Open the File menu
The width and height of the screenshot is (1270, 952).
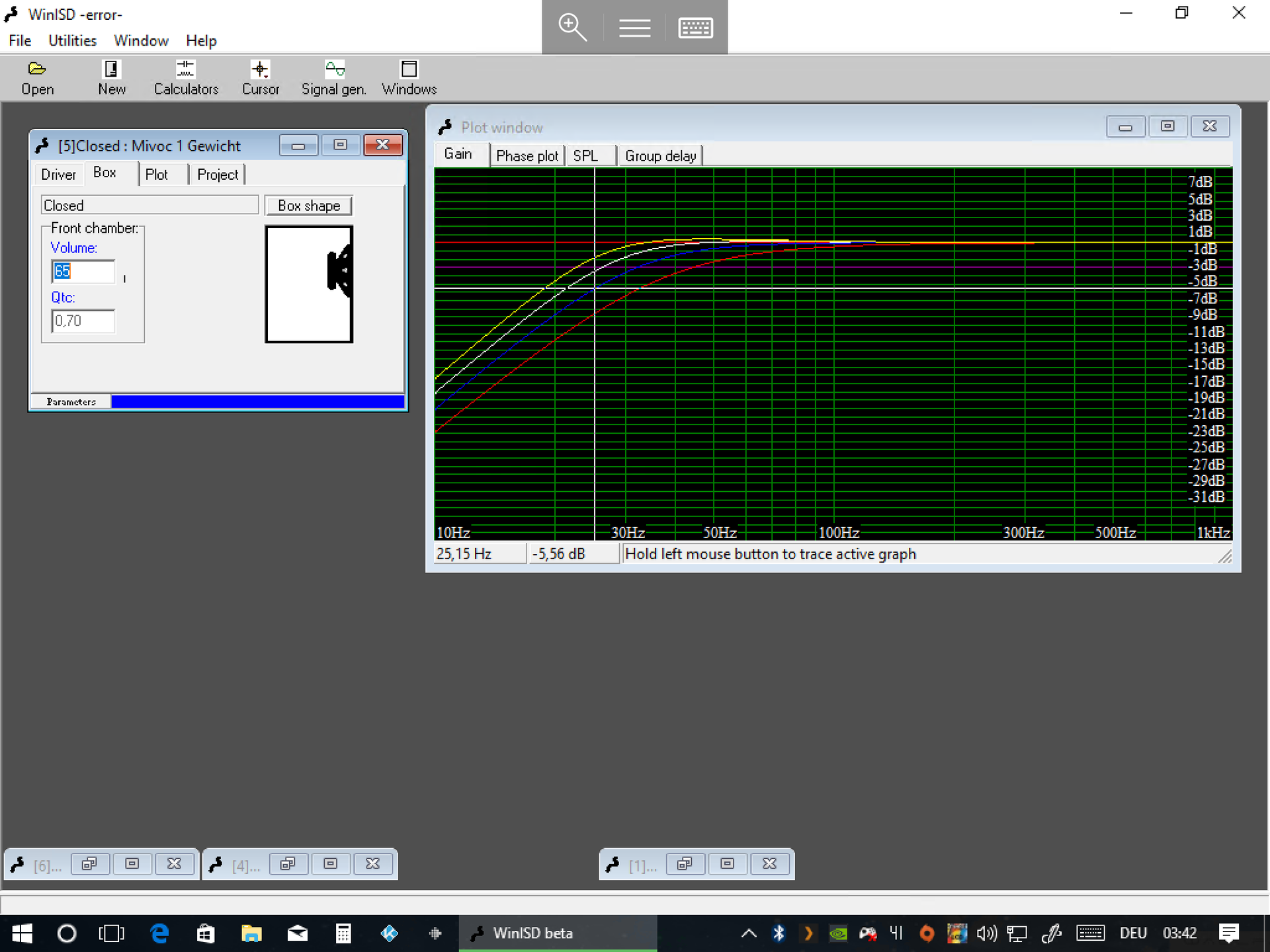(20, 41)
